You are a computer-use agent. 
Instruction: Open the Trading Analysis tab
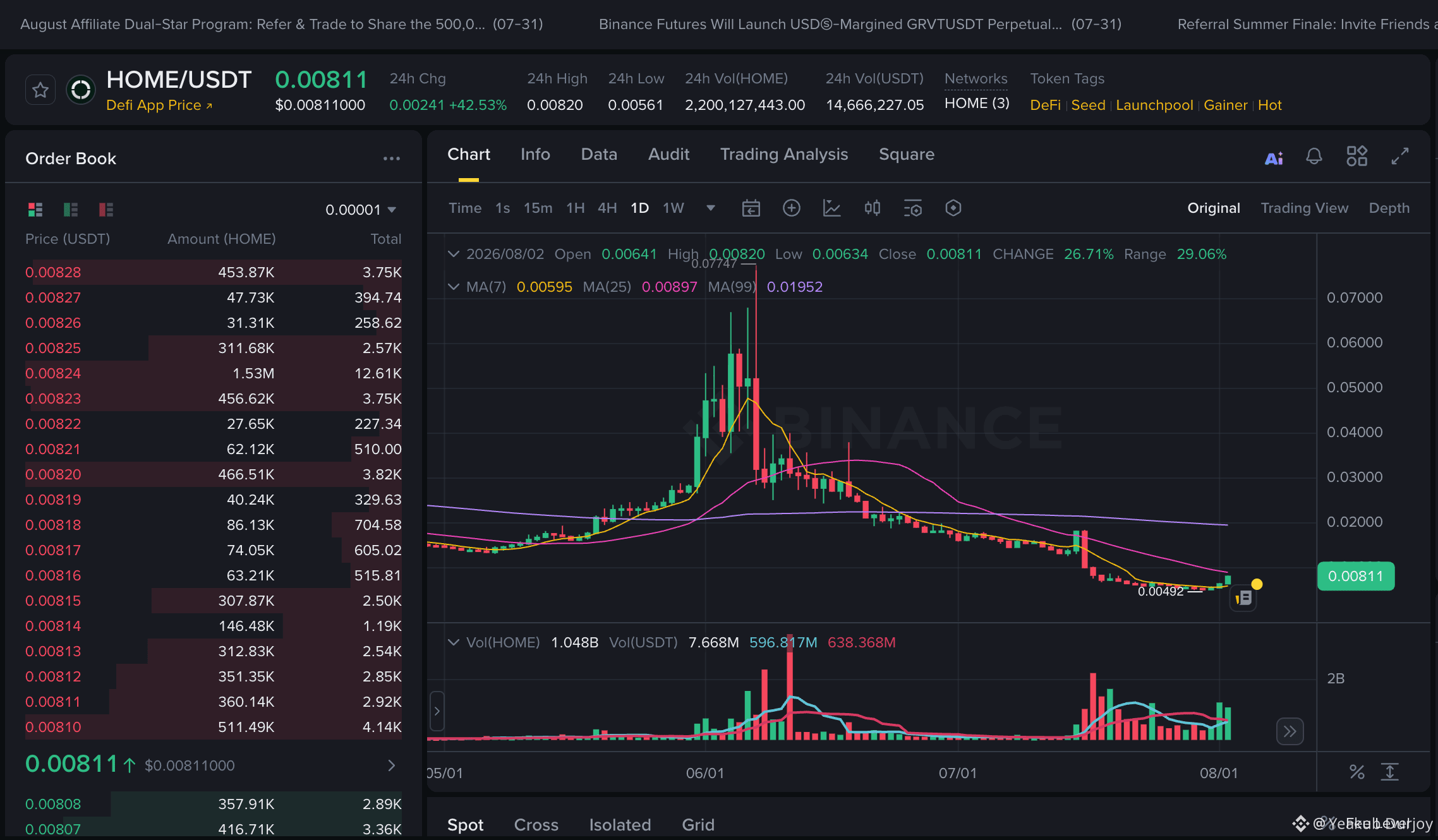point(784,155)
